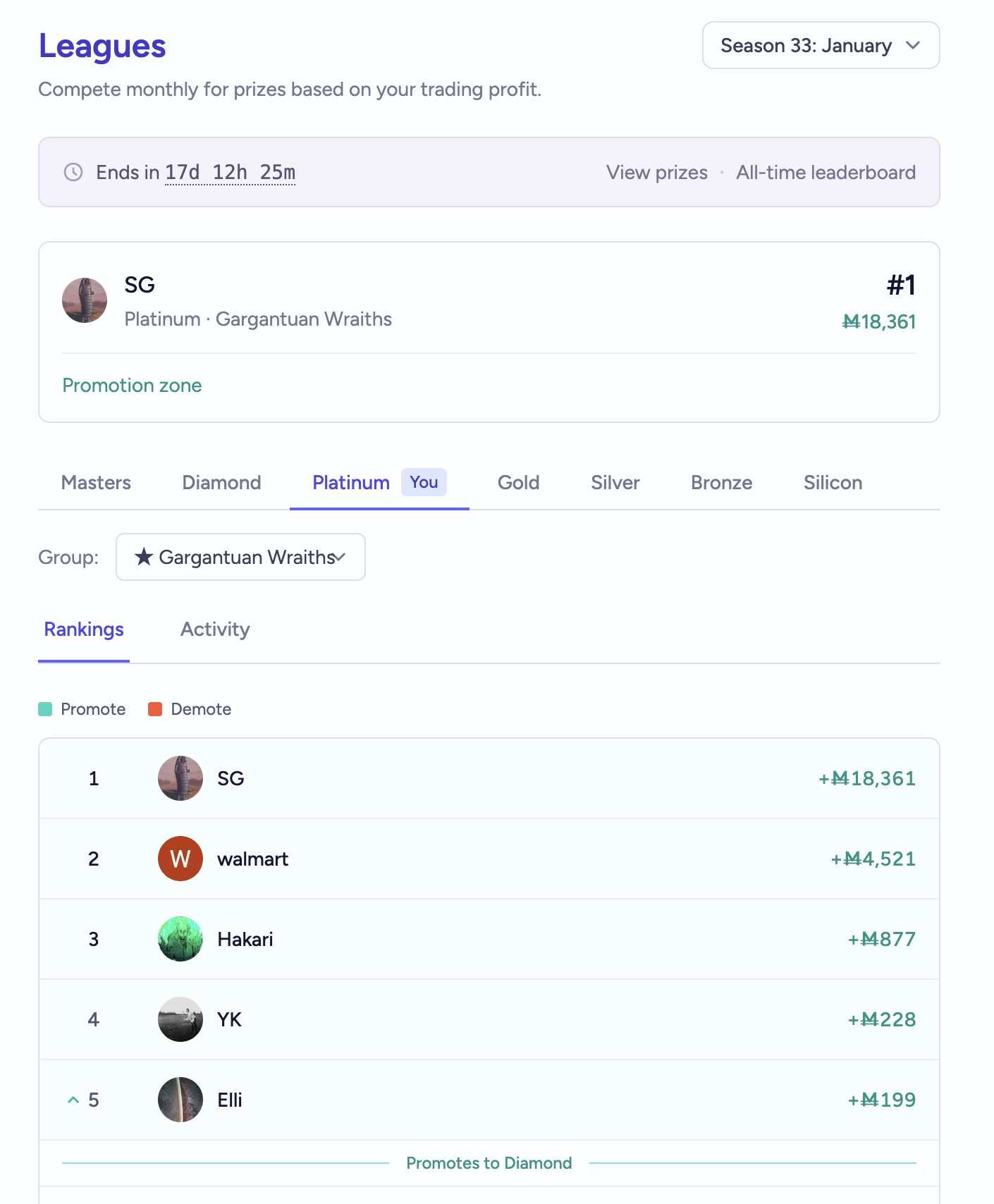Viewport: 994px width, 1204px height.
Task: Switch to the Diamond league tab
Action: [x=221, y=483]
